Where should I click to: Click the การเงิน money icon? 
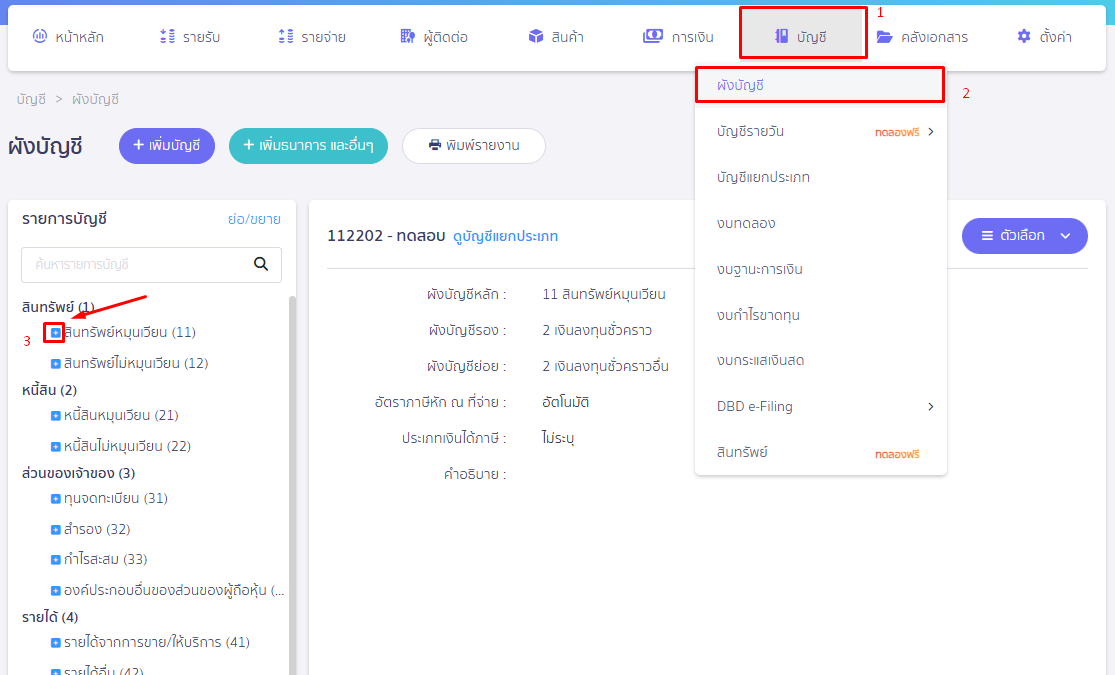[x=653, y=37]
